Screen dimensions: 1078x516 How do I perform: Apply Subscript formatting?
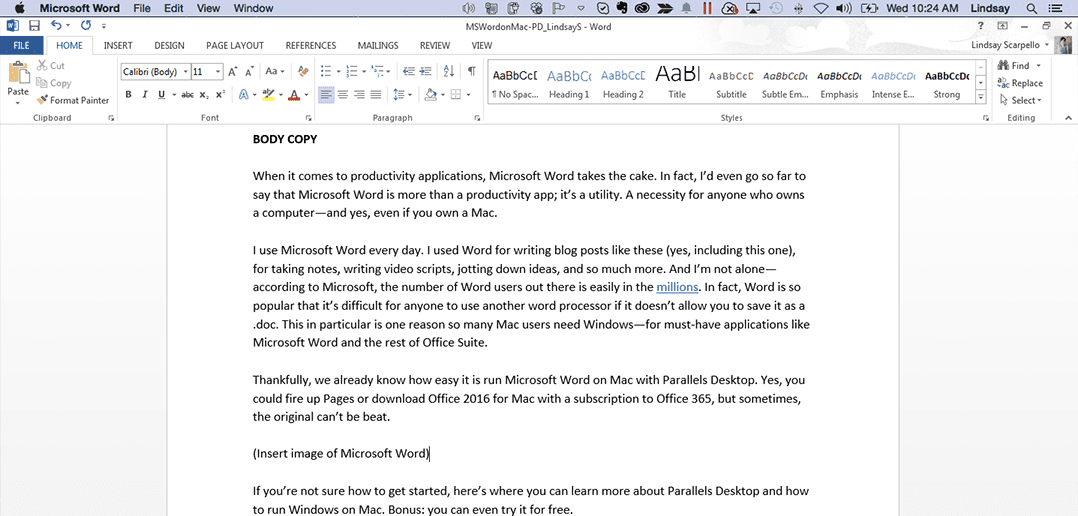pos(204,95)
